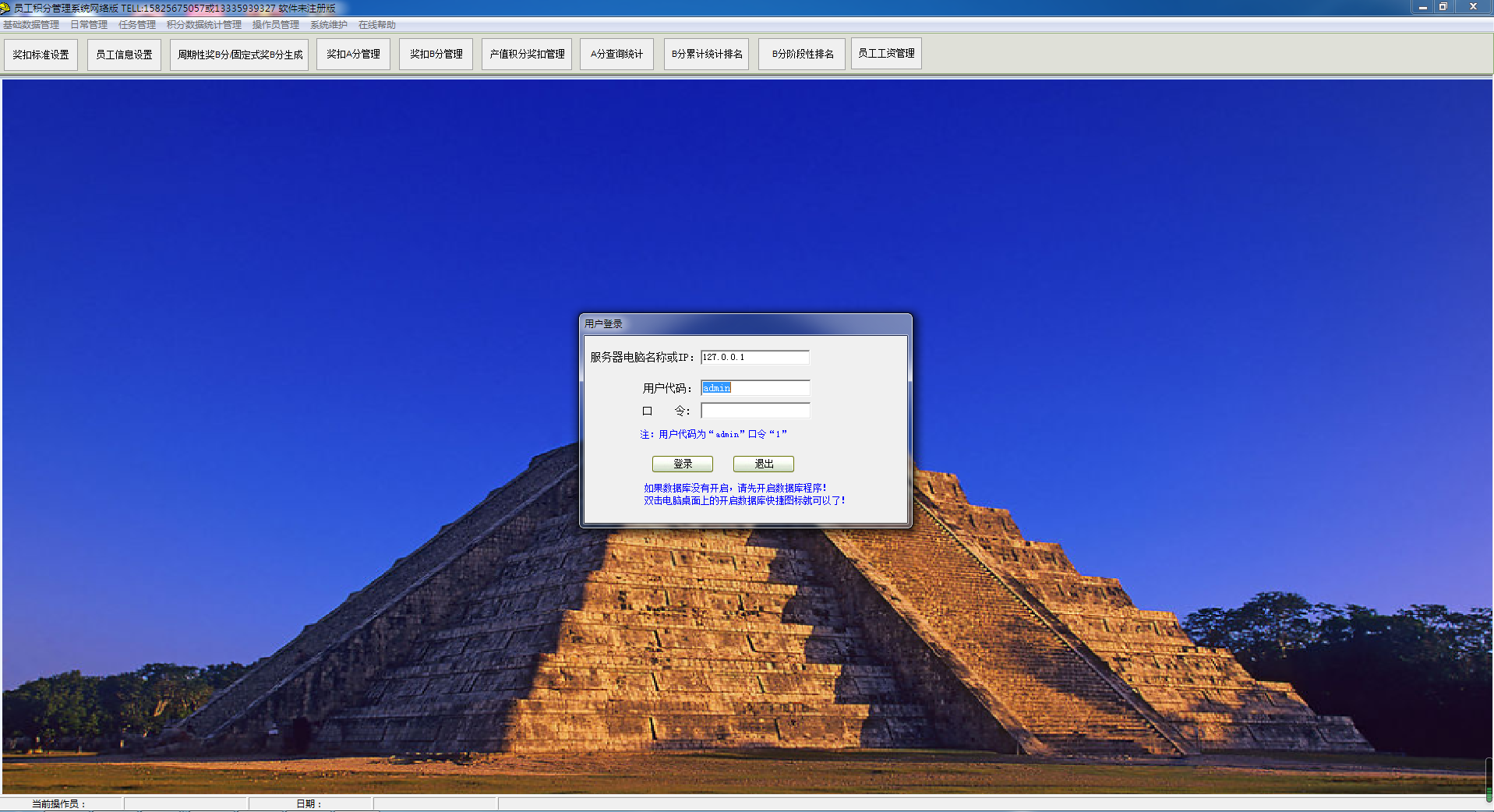Click the 用户登录 dialog title bar
The image size is (1494, 812).
coord(745,323)
